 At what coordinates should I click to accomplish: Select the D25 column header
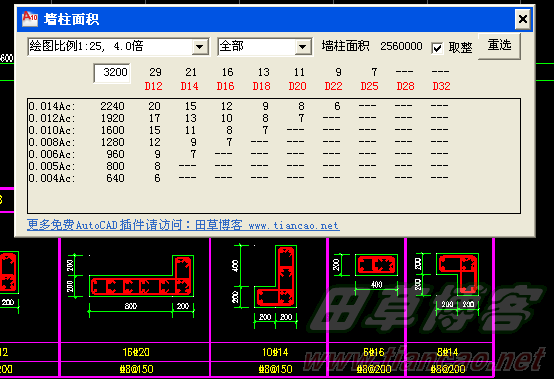[x=370, y=86]
